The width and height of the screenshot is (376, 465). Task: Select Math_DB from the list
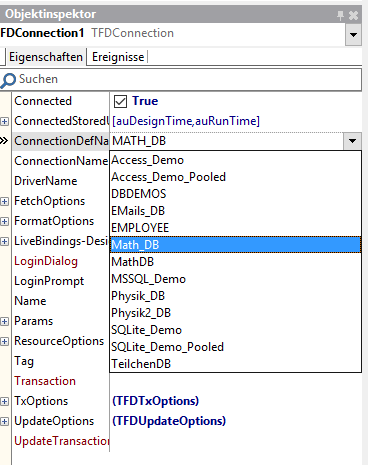(235, 245)
